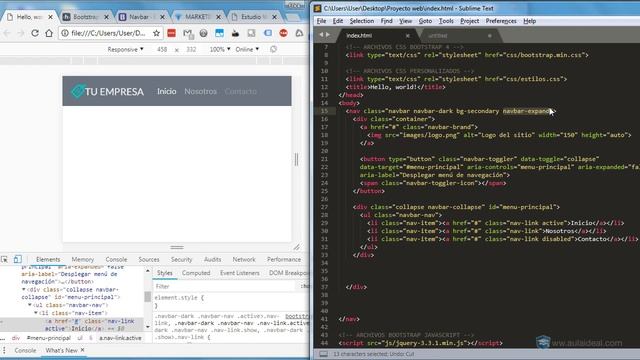Open the Google Drive extension icon
640x360 pixels.
299,33
